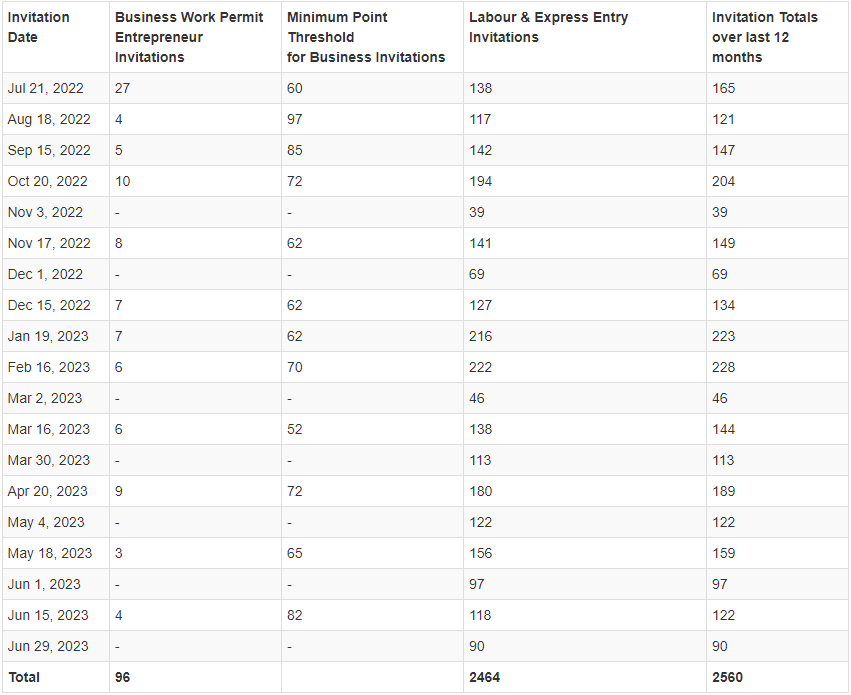Click the Apr 20, 2023 date cell
The height and width of the screenshot is (695, 851).
48,491
